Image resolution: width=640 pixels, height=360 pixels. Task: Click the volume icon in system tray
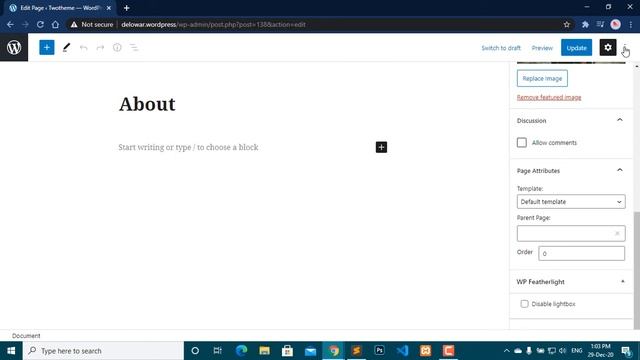562,351
